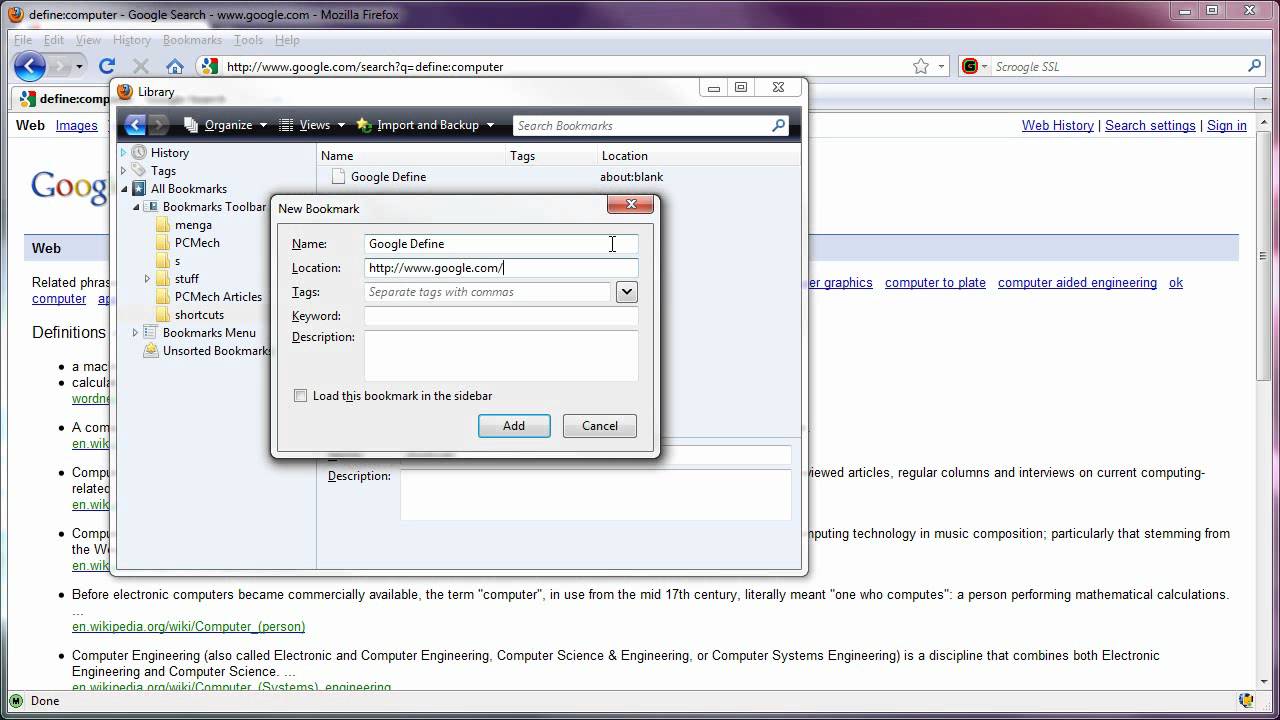This screenshot has width=1280, height=720.
Task: Click the Google site favicon in URL bar
Action: click(209, 66)
